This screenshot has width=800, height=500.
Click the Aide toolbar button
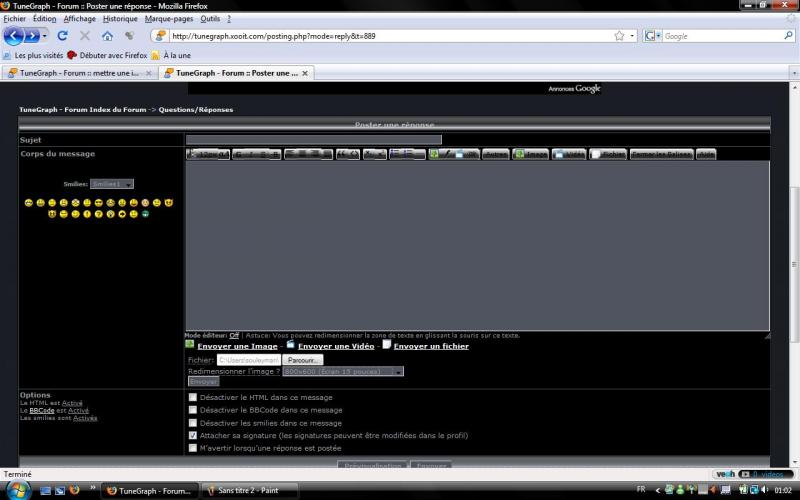click(x=706, y=154)
